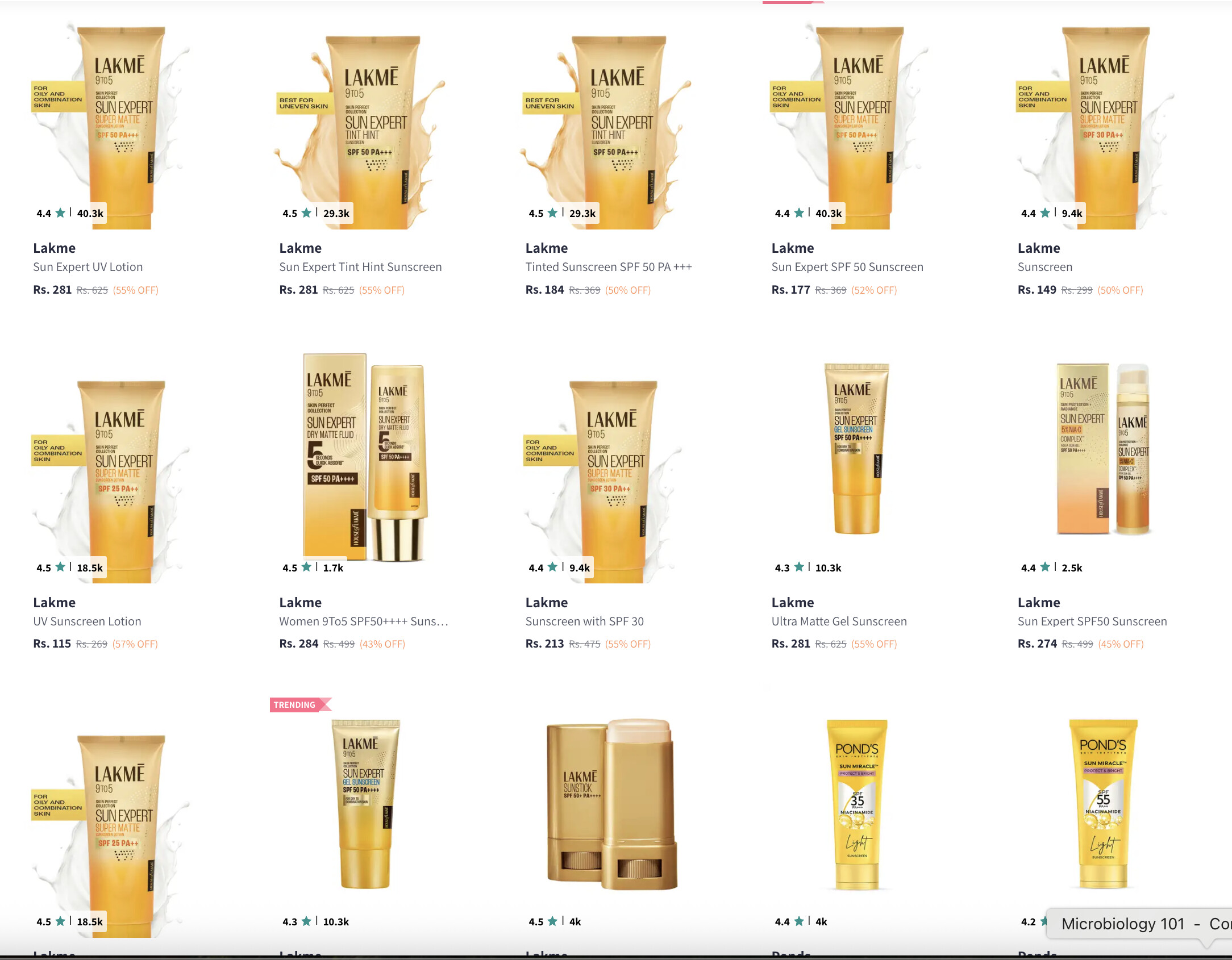Image resolution: width=1232 pixels, height=960 pixels.
Task: Click the star icon next to 1.7k reviews
Action: click(x=306, y=567)
